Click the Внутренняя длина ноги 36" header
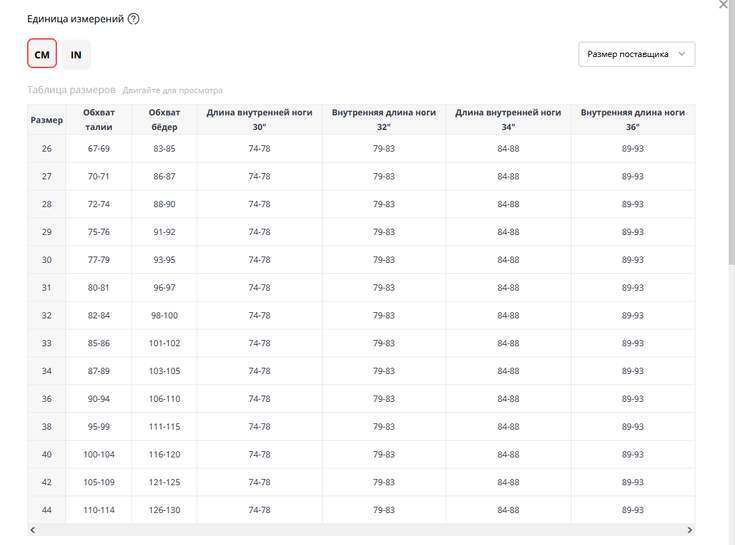The image size is (735, 545). (x=632, y=120)
